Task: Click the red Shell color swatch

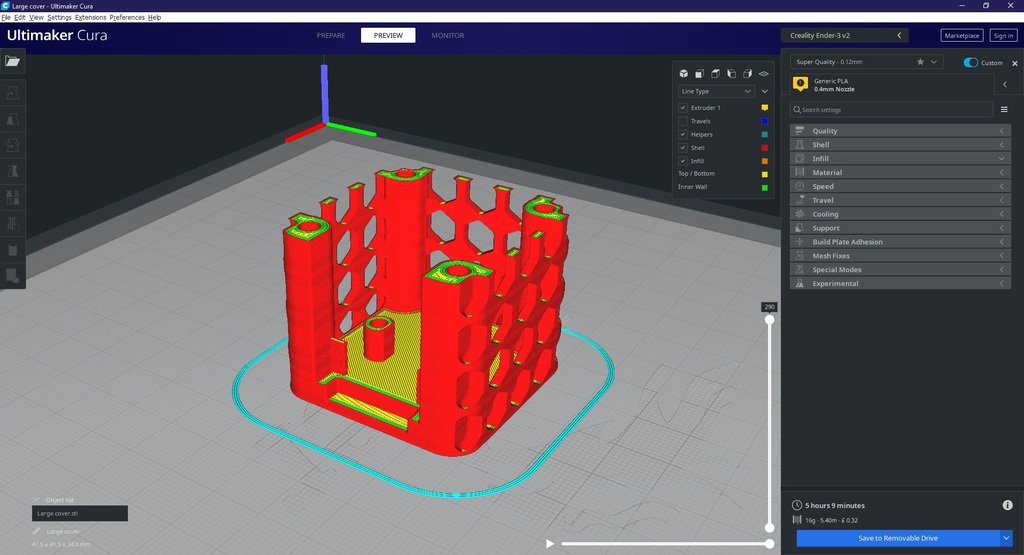Action: (x=765, y=148)
